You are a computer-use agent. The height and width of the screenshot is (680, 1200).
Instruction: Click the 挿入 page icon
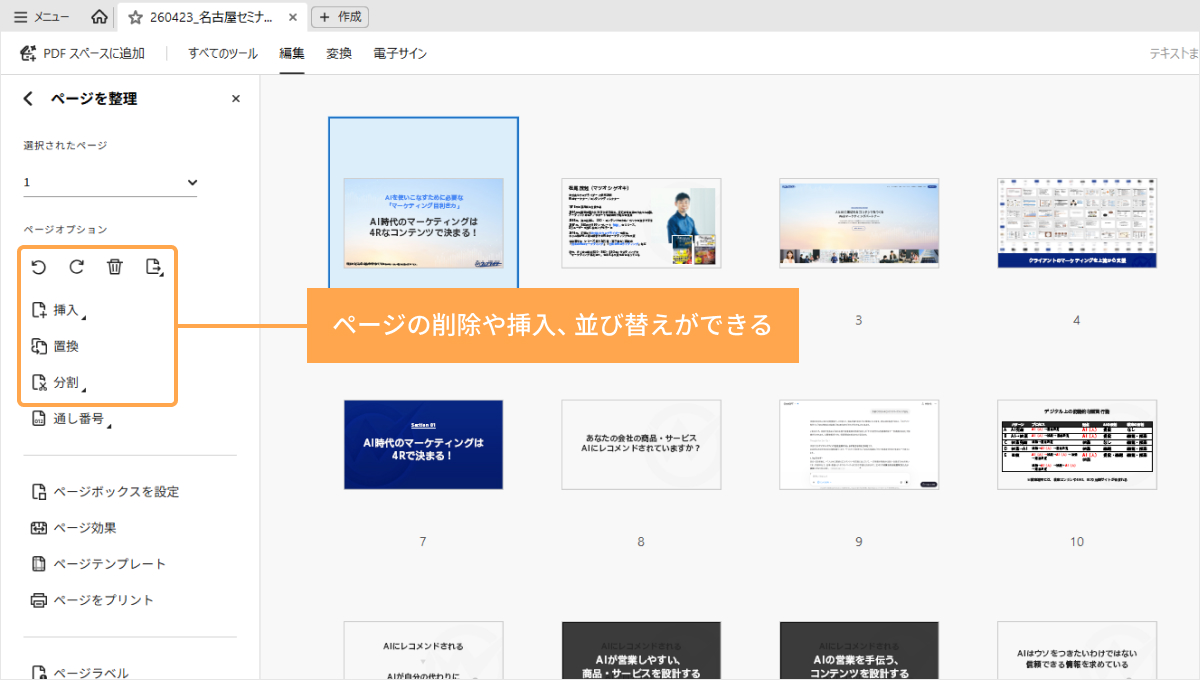click(x=39, y=310)
